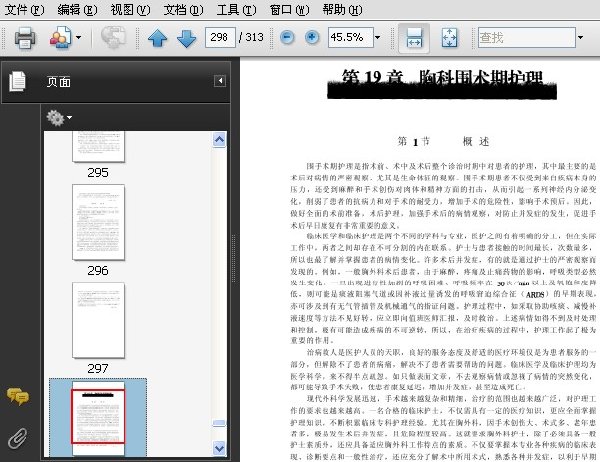
Task: Open the 窗口(W) menu
Action: [289, 10]
